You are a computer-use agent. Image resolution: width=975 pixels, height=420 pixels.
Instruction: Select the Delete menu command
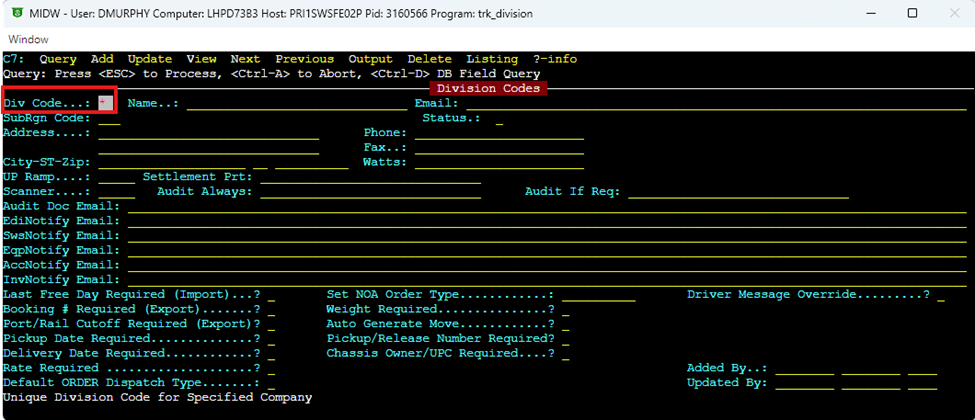tap(430, 59)
